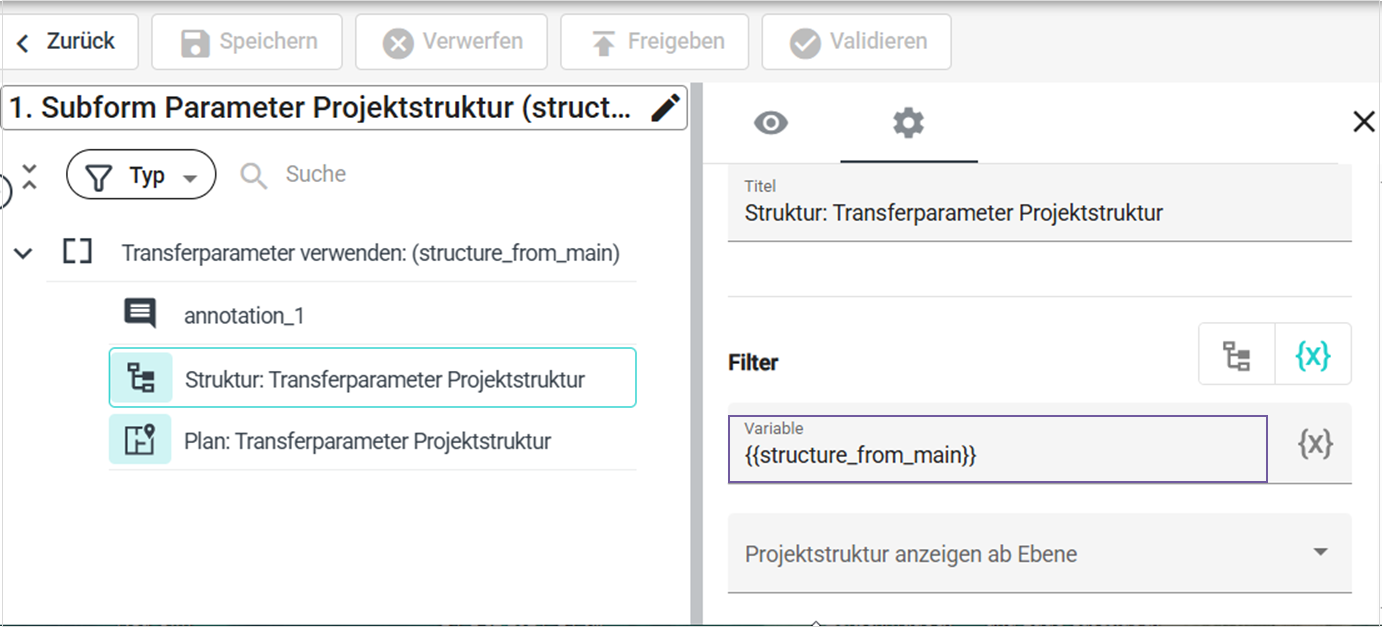Select the structure tree filter mode icon
Screen dimensions: 1382x627
[1237, 355]
